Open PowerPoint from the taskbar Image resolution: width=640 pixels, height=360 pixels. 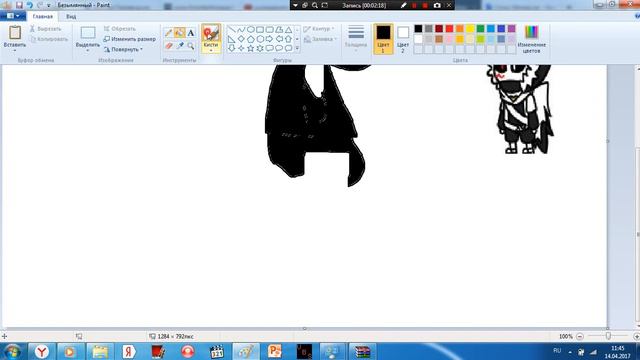click(274, 351)
